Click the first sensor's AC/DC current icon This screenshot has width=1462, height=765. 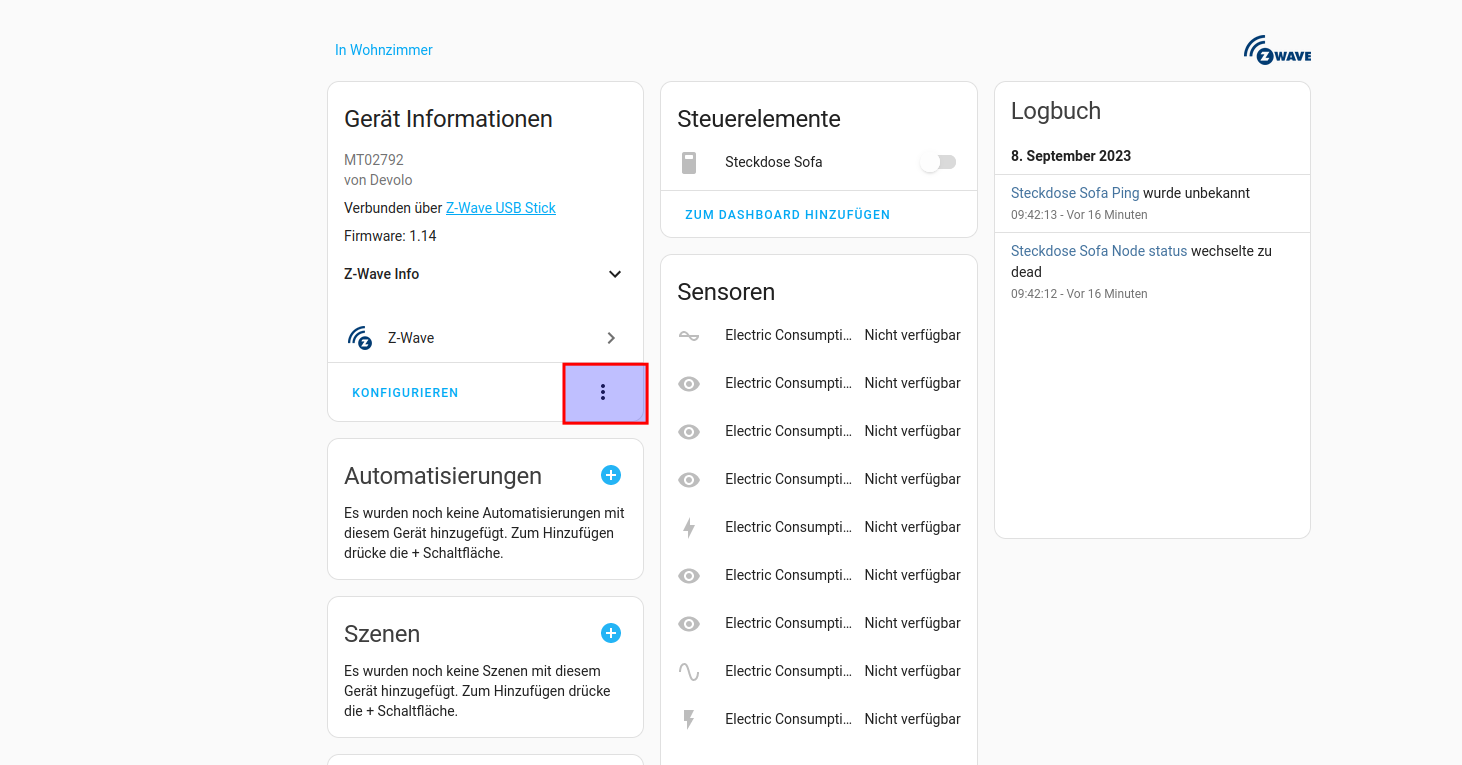[x=689, y=335]
